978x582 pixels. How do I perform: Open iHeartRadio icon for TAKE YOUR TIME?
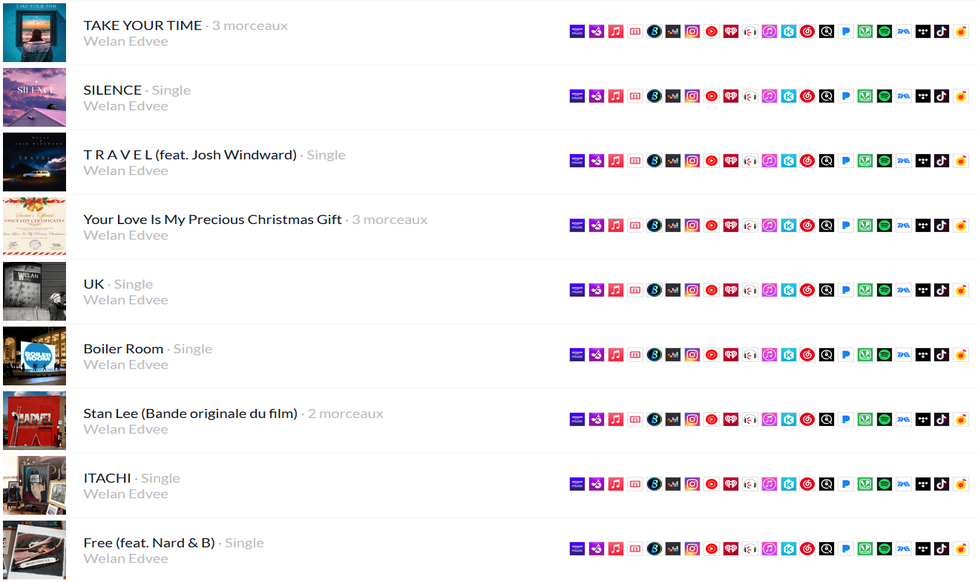[731, 31]
